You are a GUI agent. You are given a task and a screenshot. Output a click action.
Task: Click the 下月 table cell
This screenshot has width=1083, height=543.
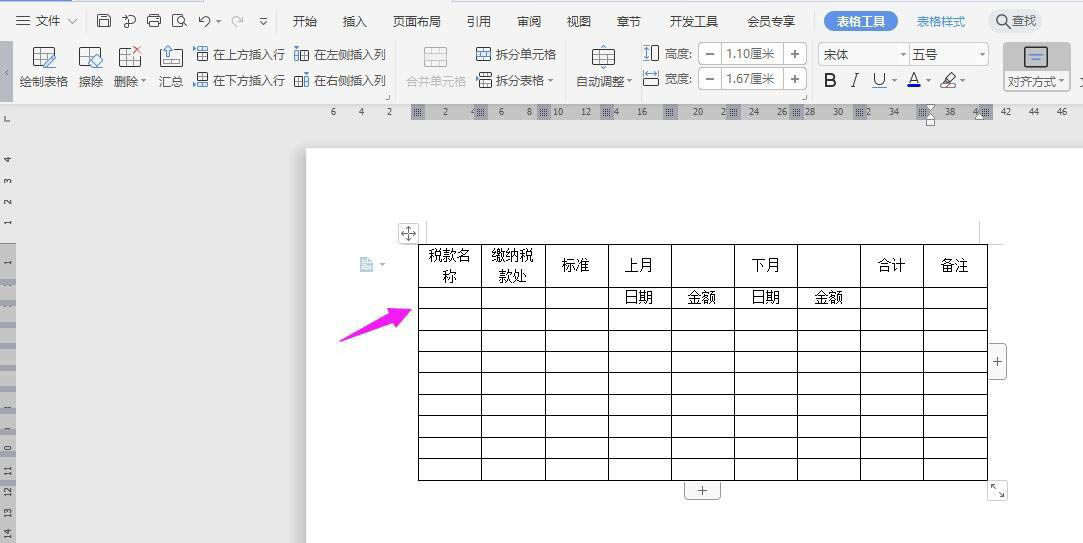point(765,265)
